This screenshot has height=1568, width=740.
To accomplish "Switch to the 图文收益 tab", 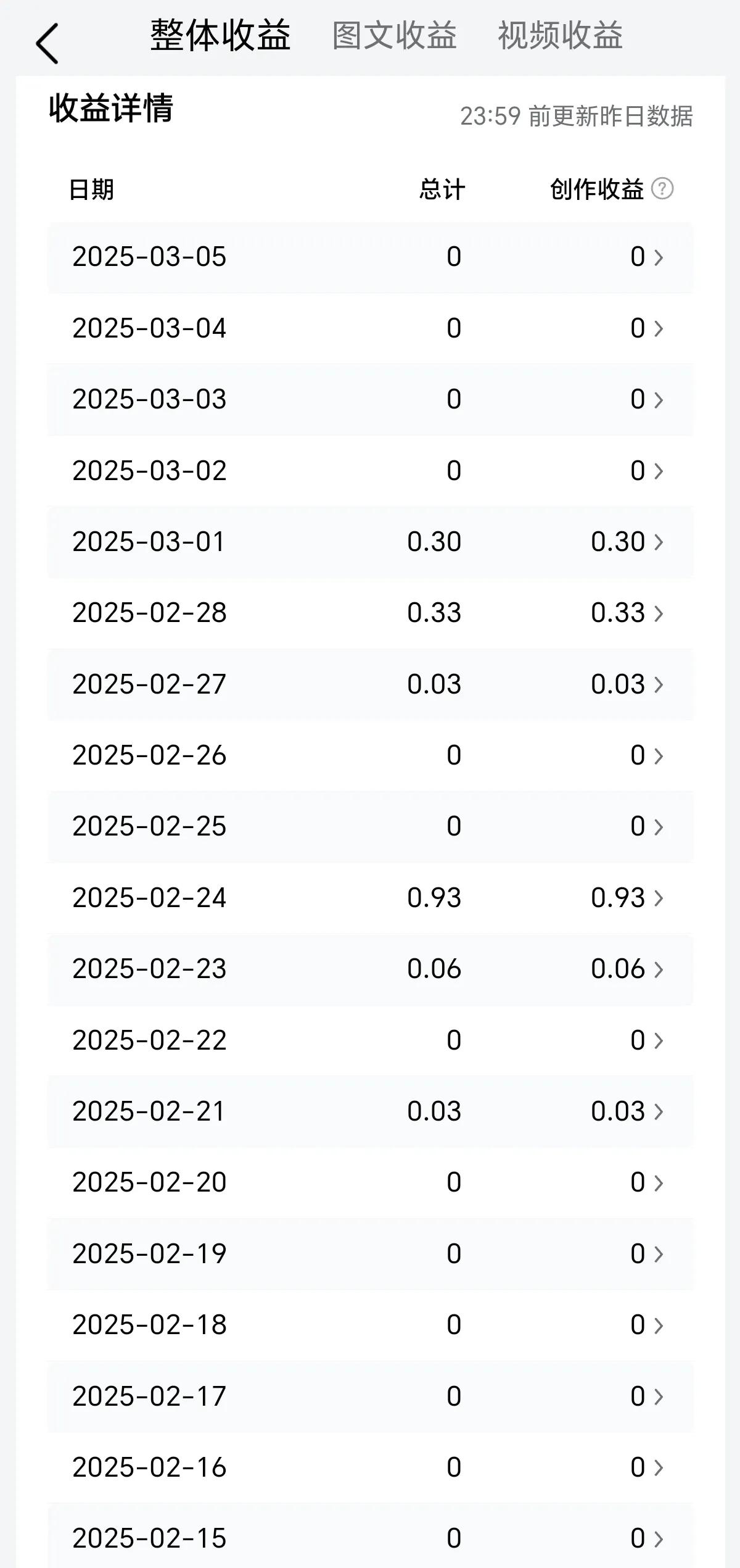I will [395, 35].
